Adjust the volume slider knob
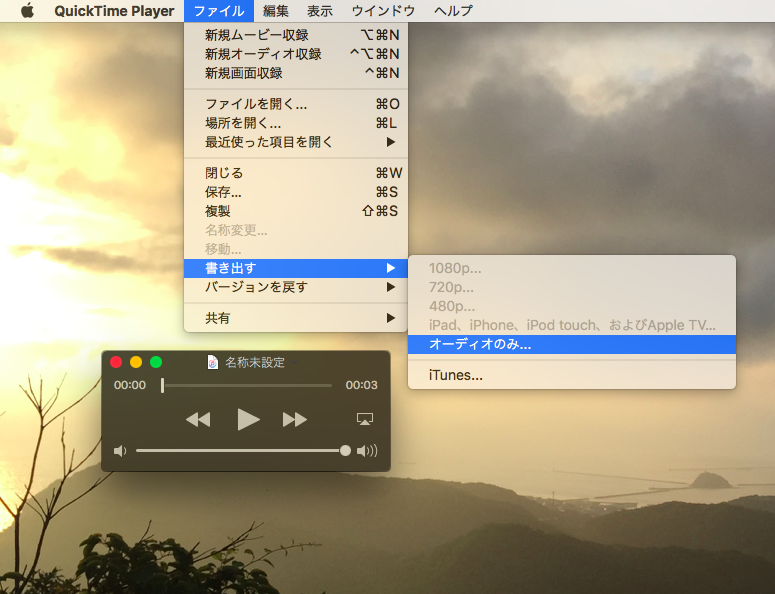 tap(345, 451)
